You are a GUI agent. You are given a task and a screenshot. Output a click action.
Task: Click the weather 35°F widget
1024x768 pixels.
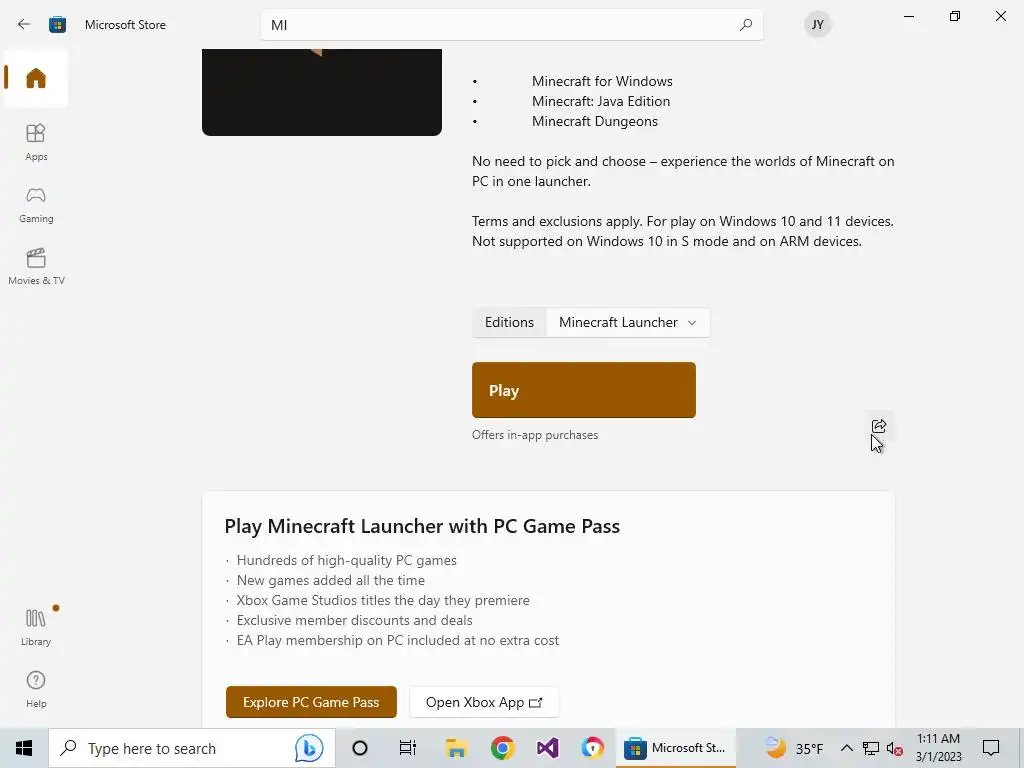click(x=794, y=748)
